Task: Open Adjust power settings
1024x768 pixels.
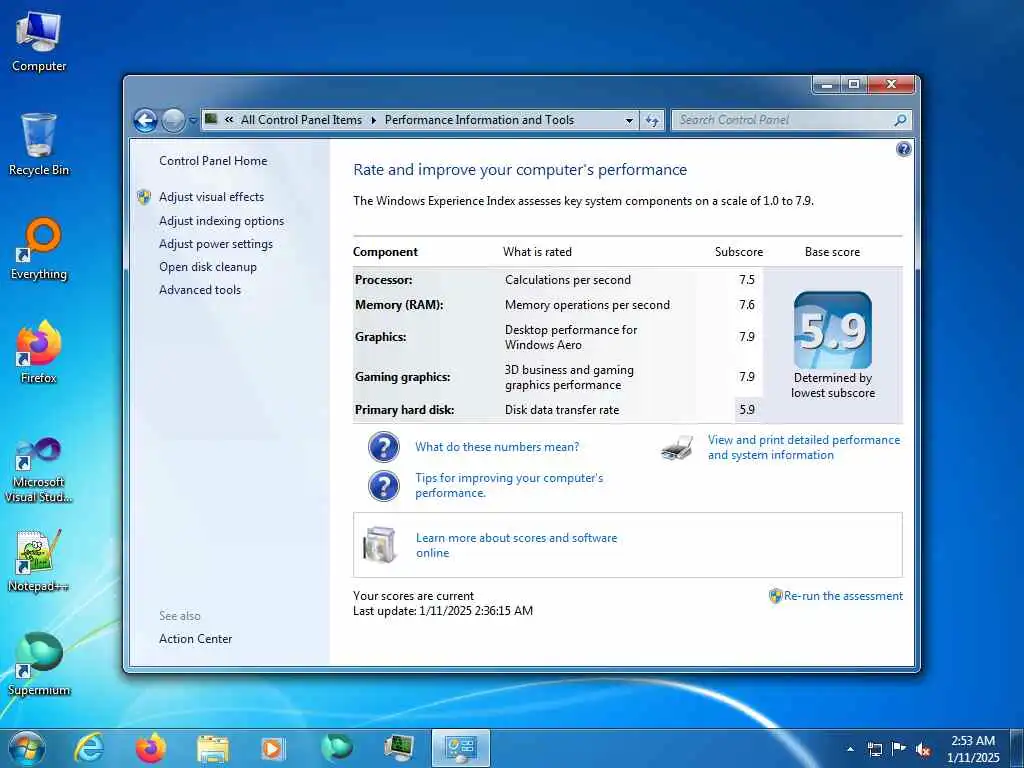Action: [x=216, y=244]
